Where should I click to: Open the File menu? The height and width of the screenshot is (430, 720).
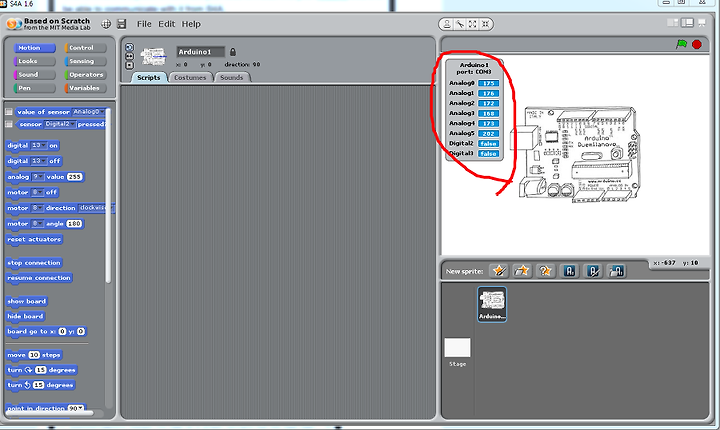(x=144, y=24)
